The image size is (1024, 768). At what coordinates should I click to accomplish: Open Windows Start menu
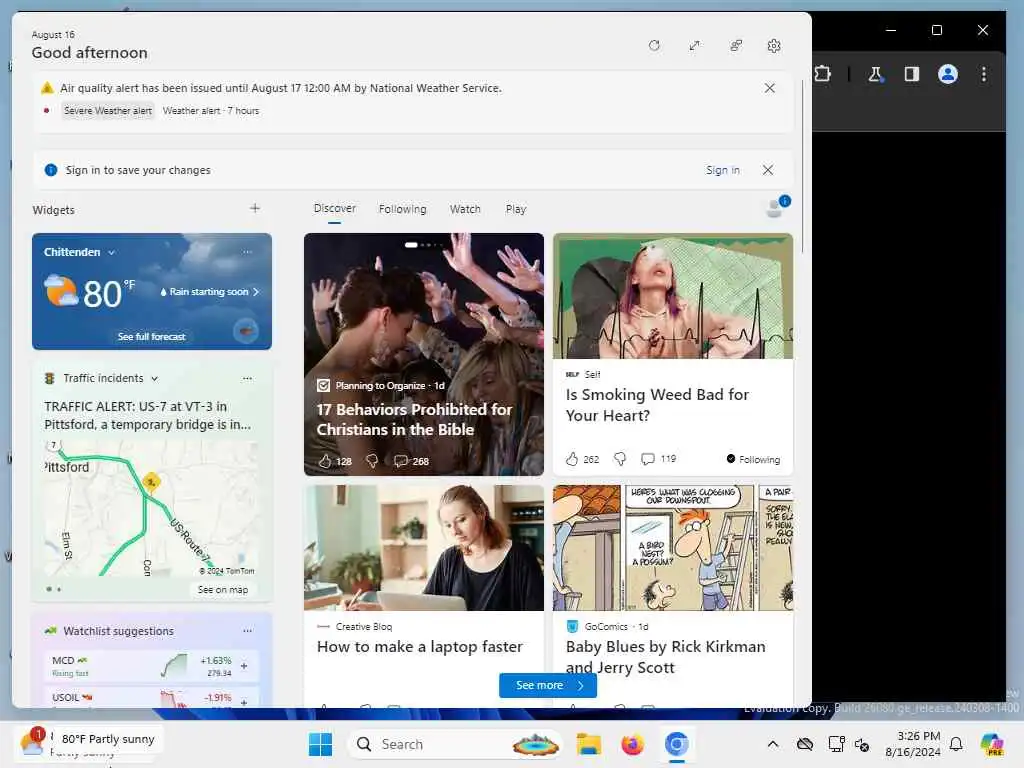320,744
